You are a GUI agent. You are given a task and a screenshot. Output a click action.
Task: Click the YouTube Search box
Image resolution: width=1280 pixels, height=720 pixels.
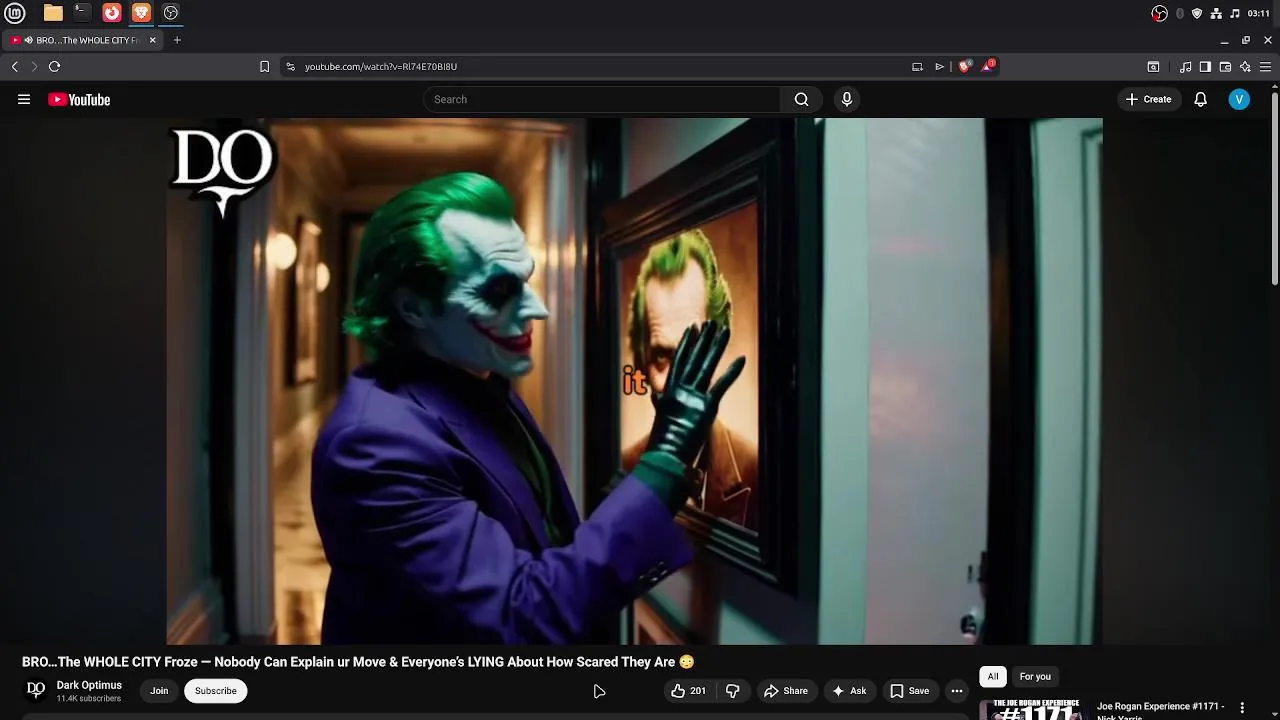tap(602, 99)
